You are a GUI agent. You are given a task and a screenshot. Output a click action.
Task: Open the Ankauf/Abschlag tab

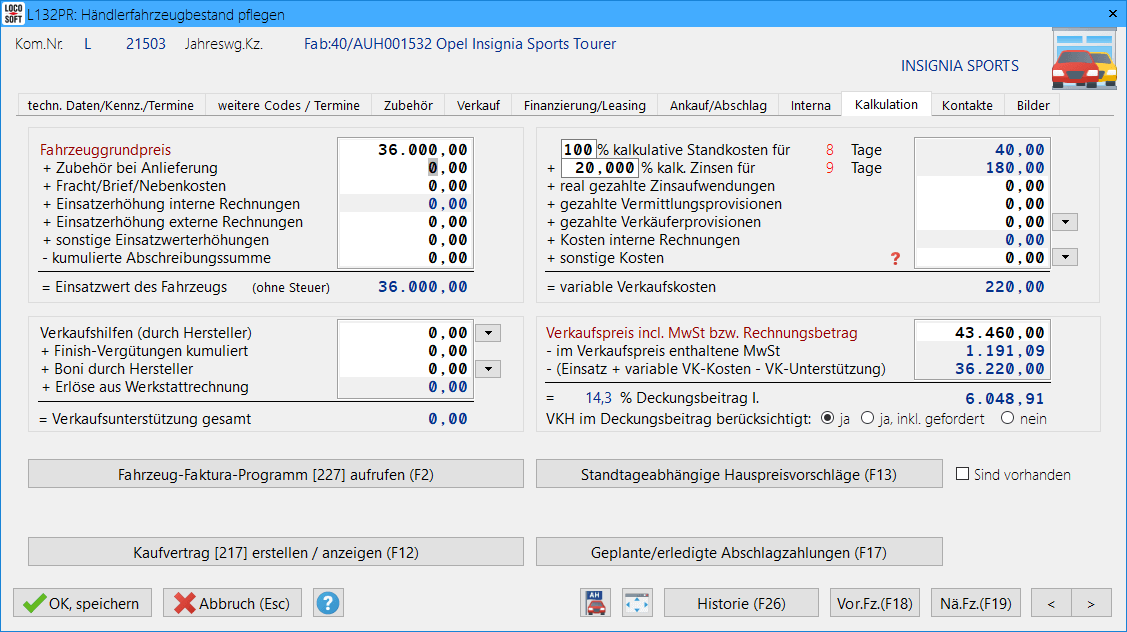[x=718, y=105]
